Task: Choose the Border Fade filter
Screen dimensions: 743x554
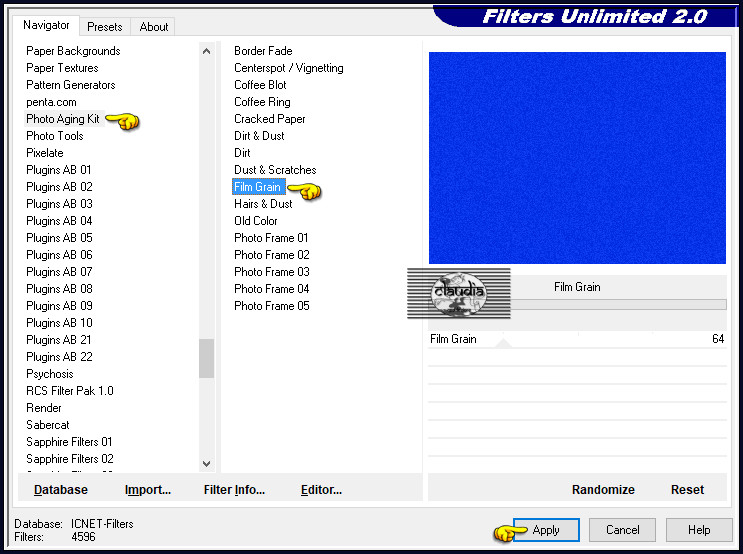Action: pyautogui.click(x=263, y=51)
